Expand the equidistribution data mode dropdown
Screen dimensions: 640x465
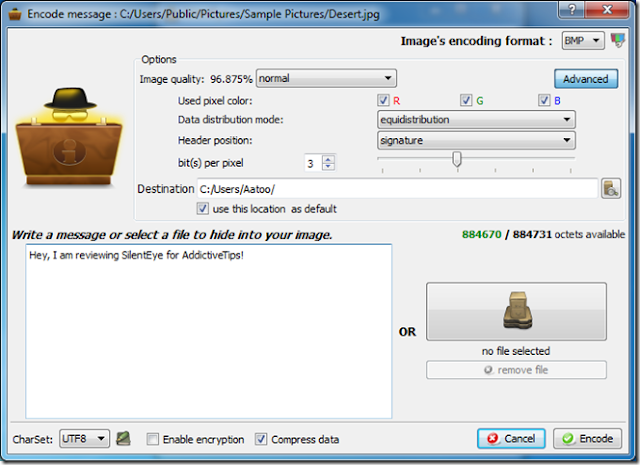[x=476, y=120]
